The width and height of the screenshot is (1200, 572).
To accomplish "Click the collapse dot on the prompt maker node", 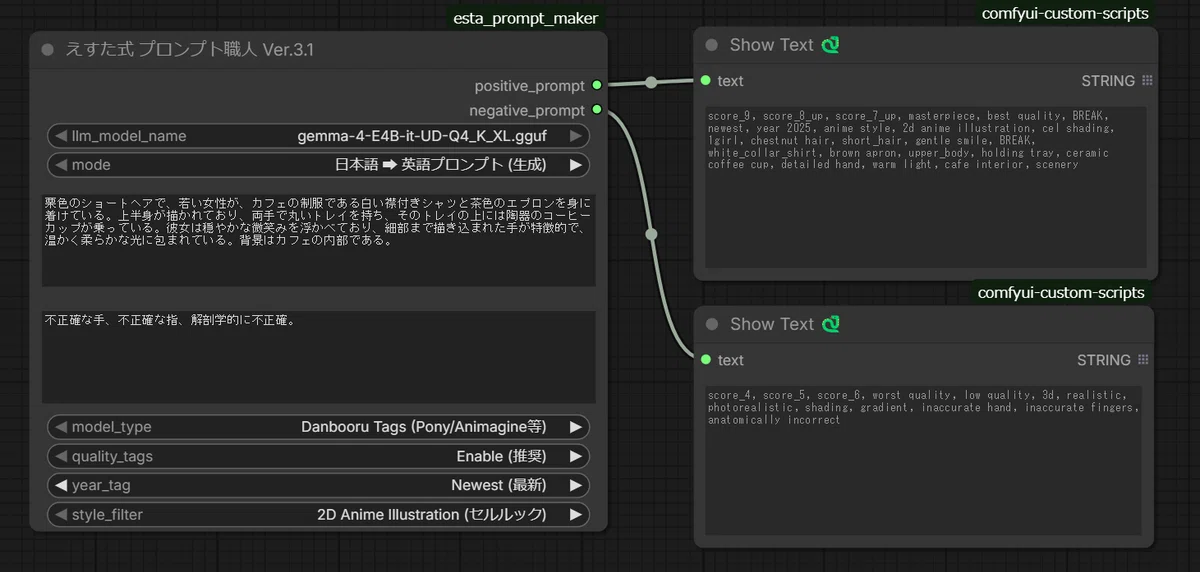I will point(48,50).
